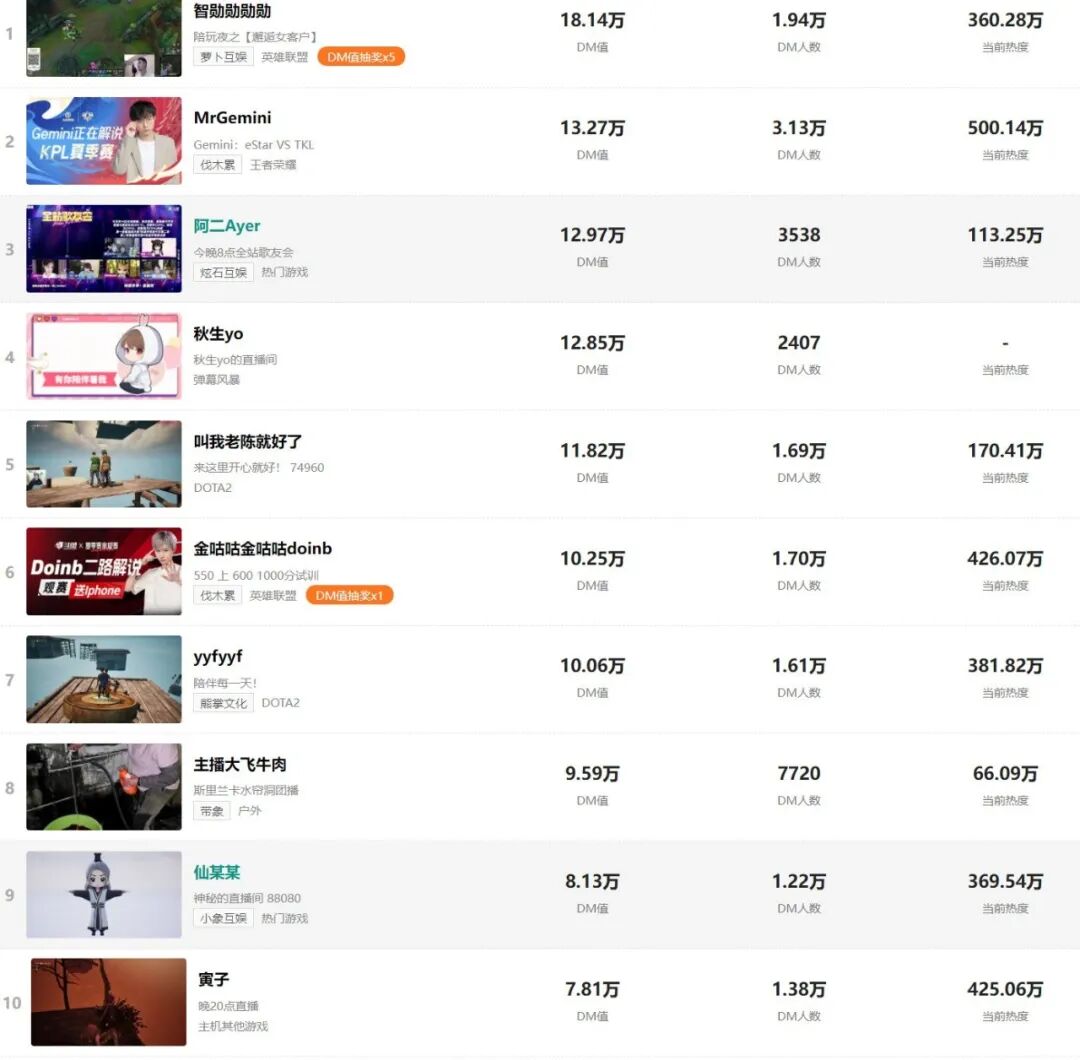Viewport: 1080px width, 1060px height.
Task: Click the streamer name 金咕咕金咕咕doinb
Action: [x=262, y=549]
